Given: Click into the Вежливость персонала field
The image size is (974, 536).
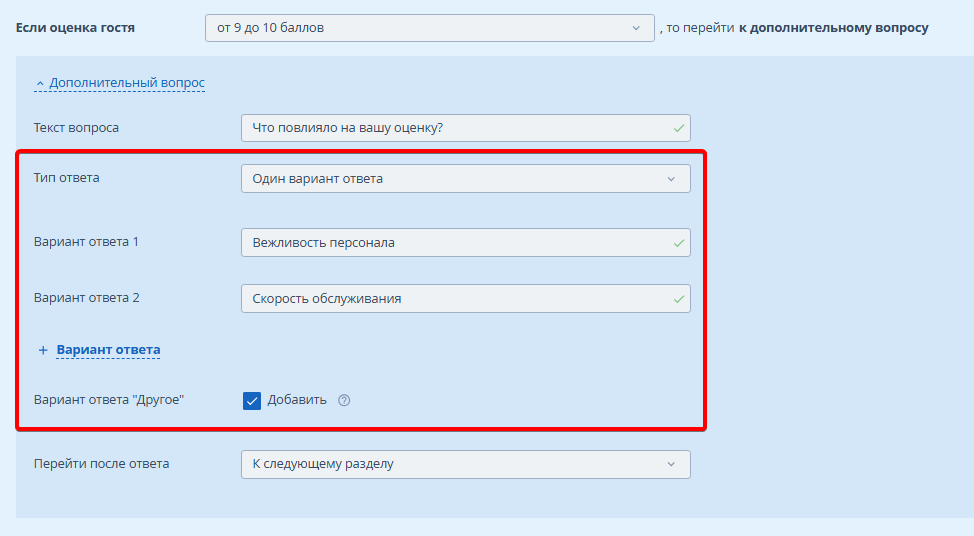Looking at the screenshot, I should click(455, 243).
